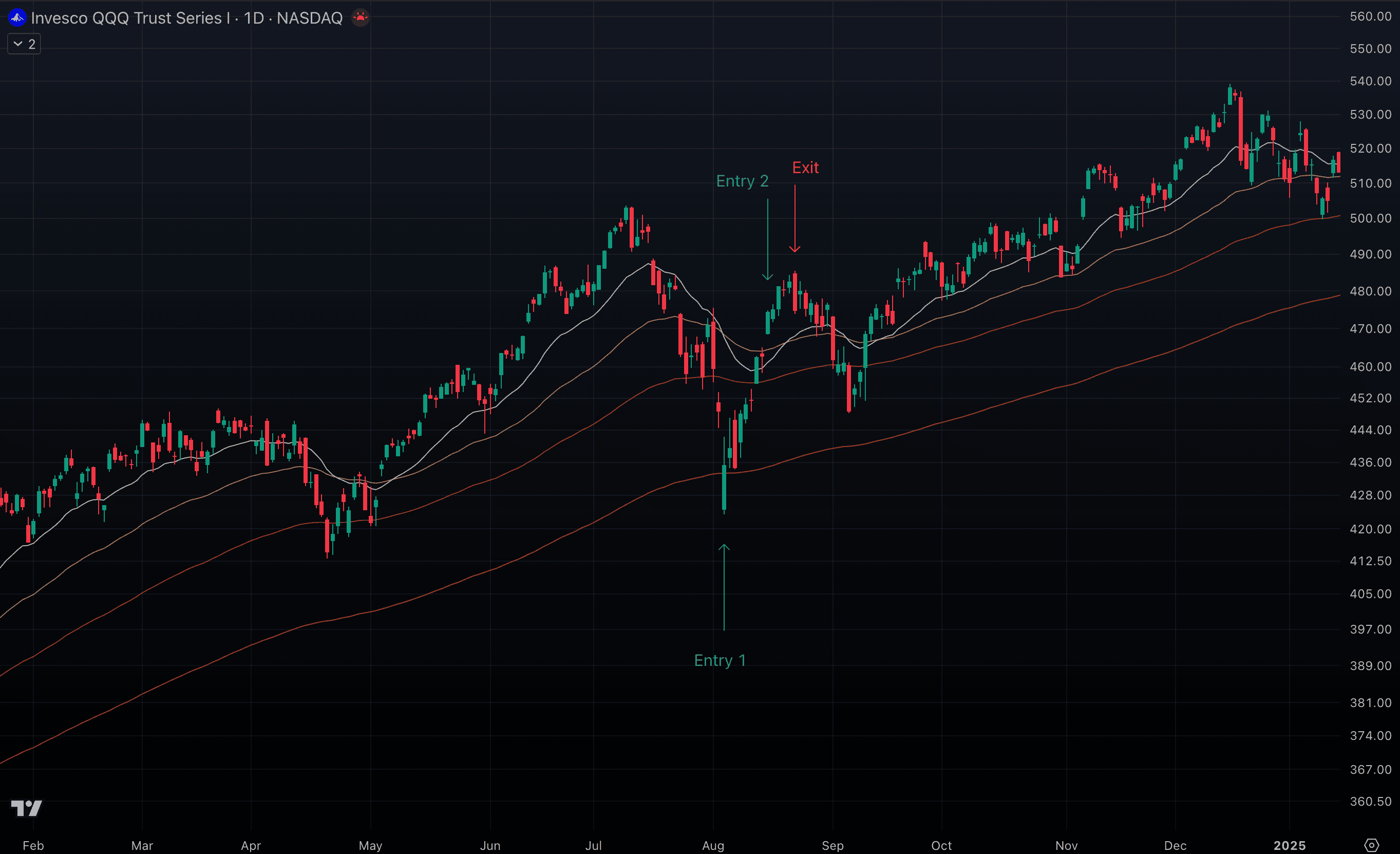The height and width of the screenshot is (854, 1400).
Task: Select the green Entry 1 up arrow
Action: 724,588
